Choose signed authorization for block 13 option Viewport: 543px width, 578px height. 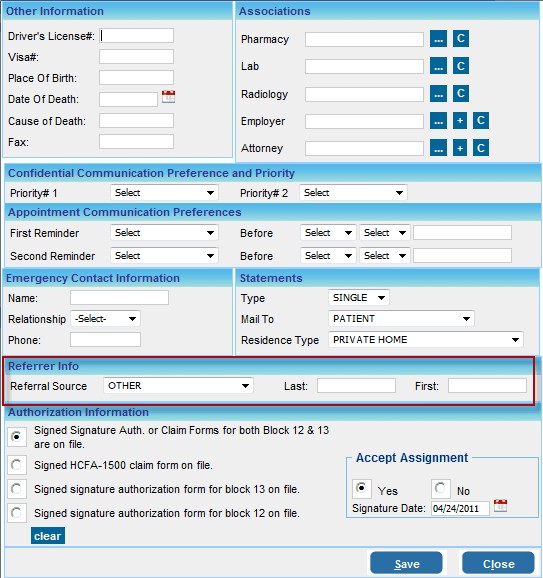coord(17,489)
